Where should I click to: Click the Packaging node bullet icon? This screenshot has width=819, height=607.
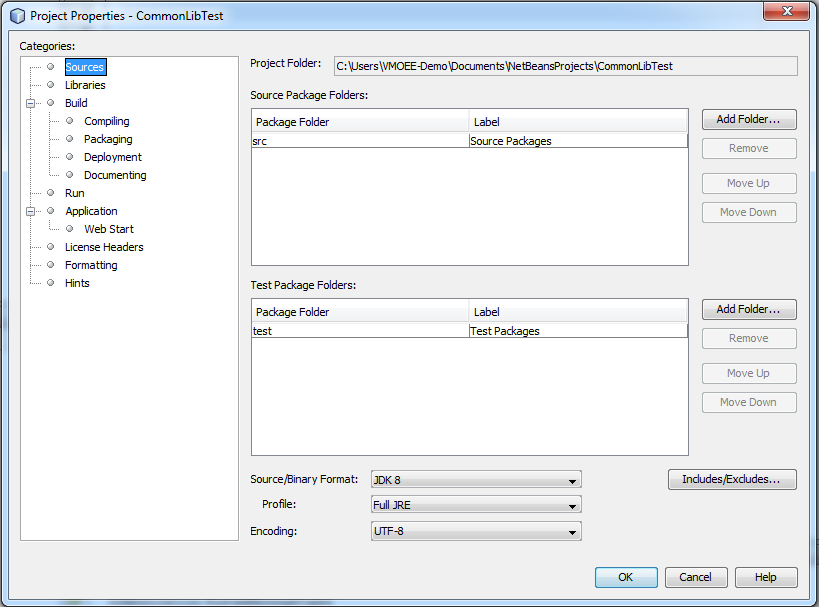click(x=69, y=138)
